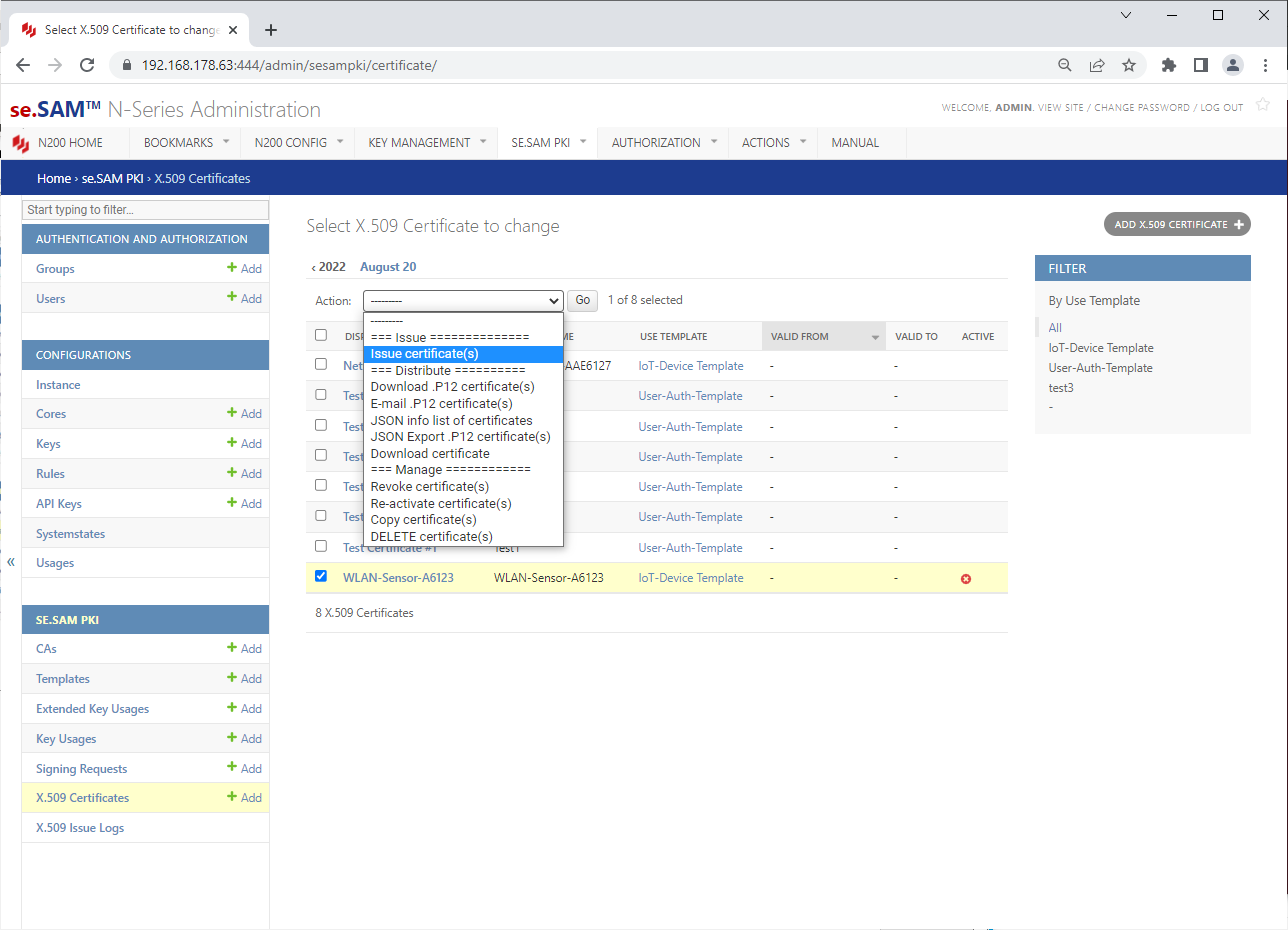
Task: Click the Go button
Action: click(x=582, y=300)
